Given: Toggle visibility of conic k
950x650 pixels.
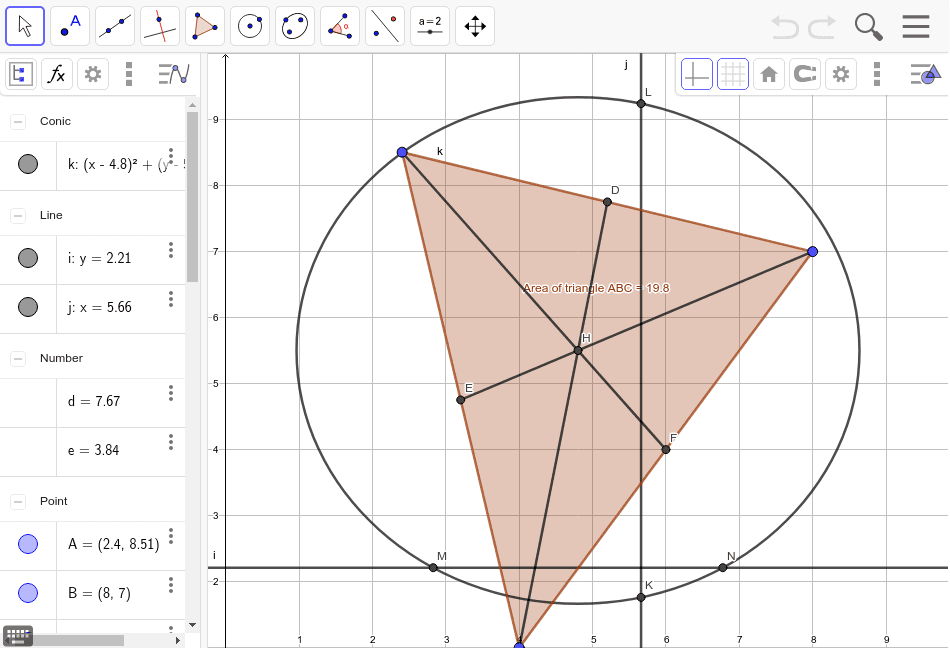Looking at the screenshot, I should coord(27,164).
